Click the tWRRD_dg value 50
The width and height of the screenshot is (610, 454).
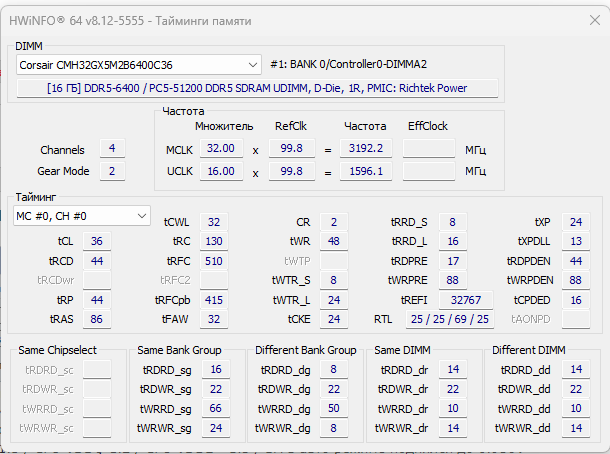pos(334,408)
